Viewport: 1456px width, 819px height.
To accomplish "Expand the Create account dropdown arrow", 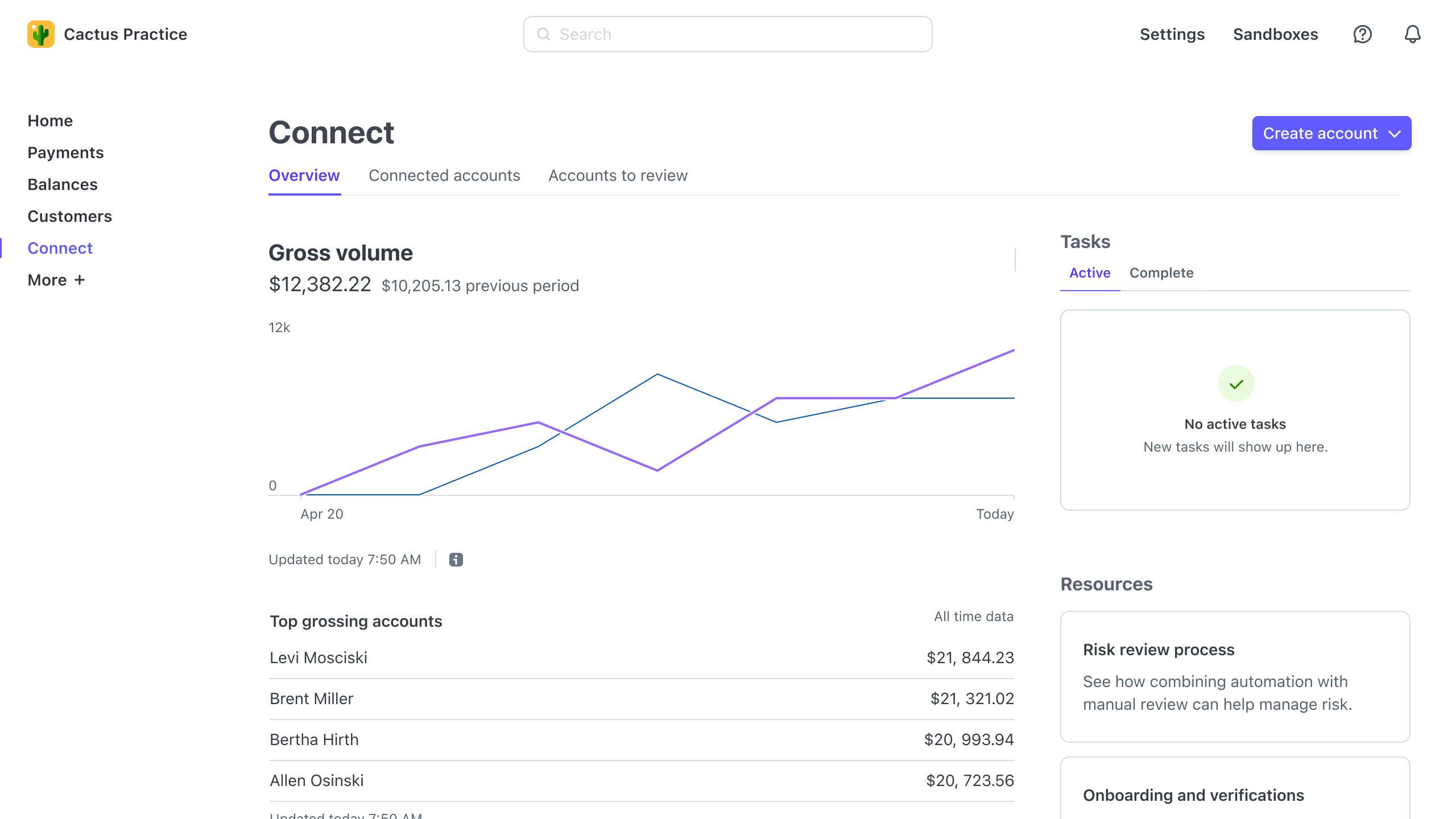I will pos(1394,134).
